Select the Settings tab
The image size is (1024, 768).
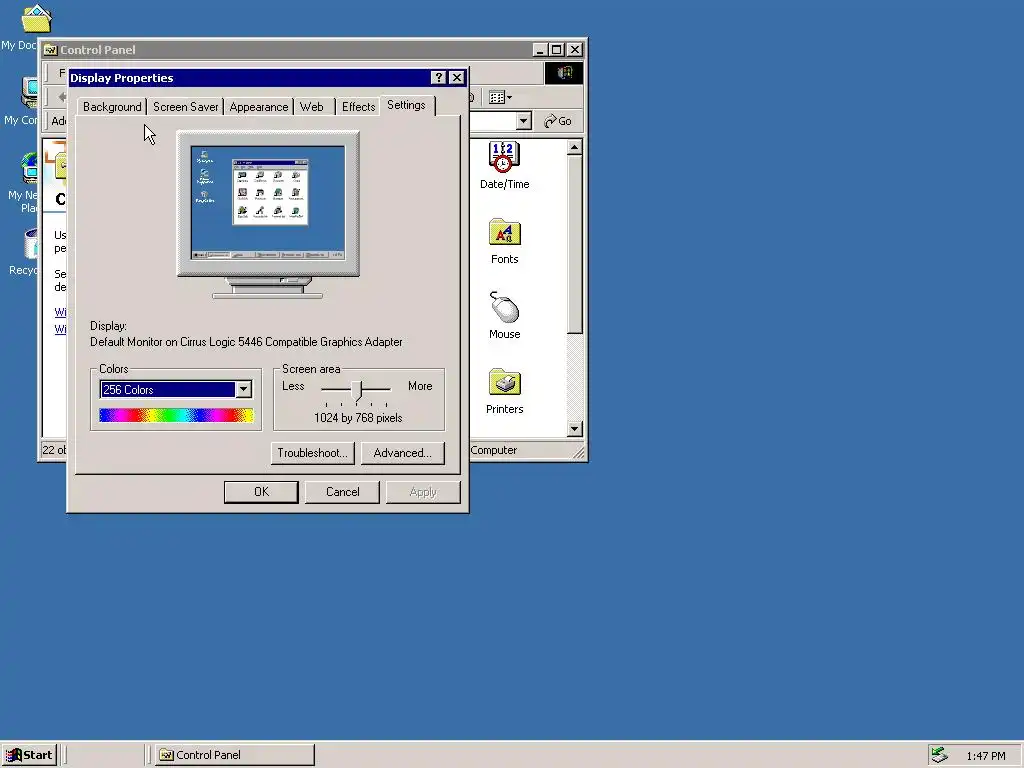406,105
